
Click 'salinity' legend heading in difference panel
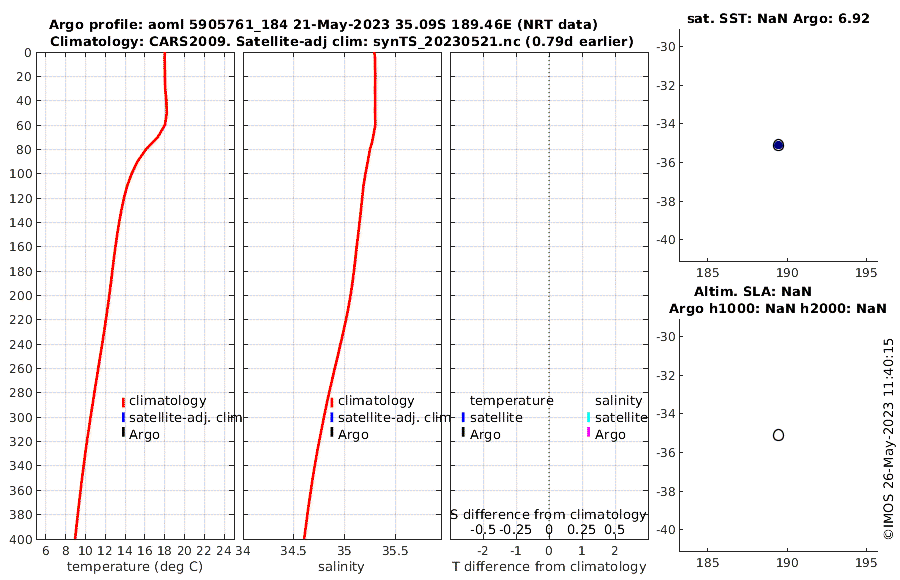click(x=618, y=401)
